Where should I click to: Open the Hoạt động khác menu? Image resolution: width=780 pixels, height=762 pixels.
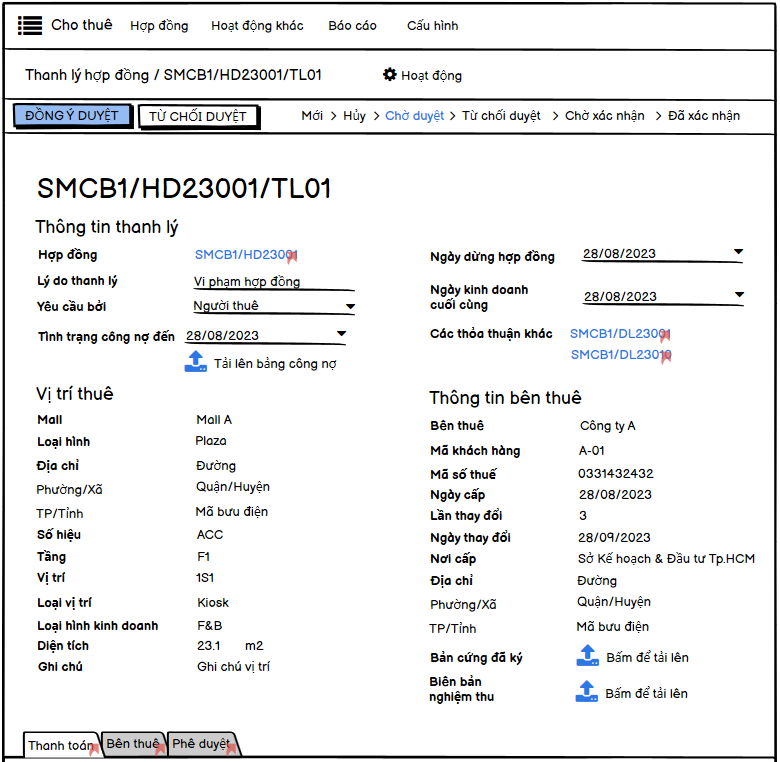[x=257, y=26]
